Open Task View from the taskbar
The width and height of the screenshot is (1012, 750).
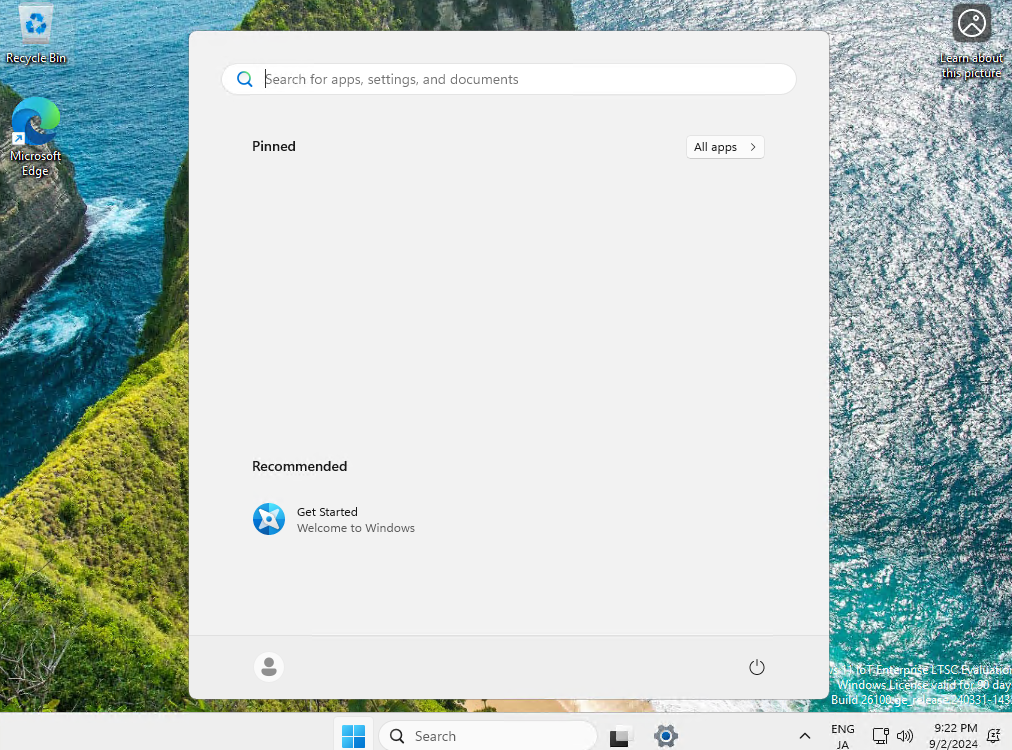620,736
